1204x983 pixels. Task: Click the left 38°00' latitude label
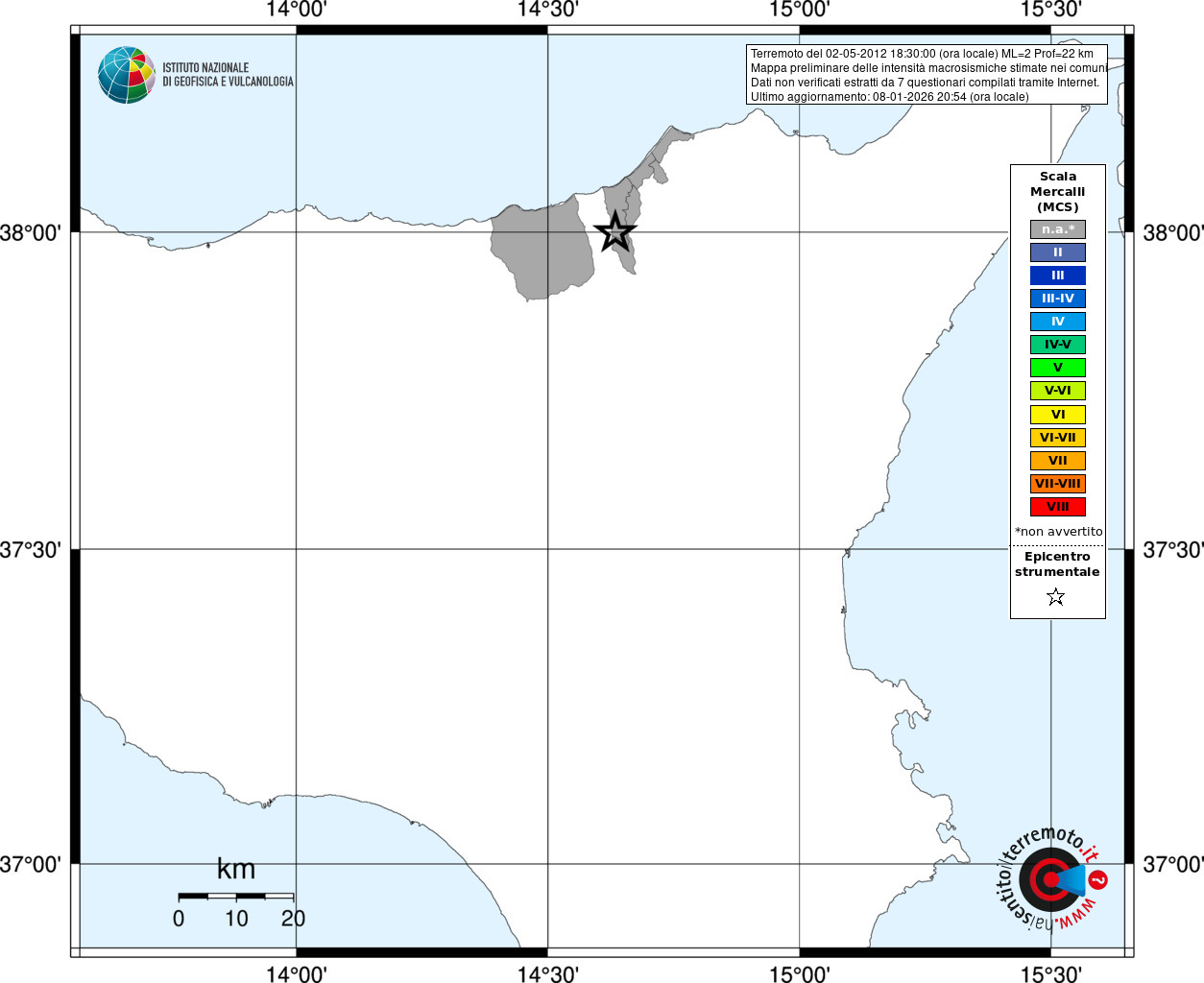point(31,232)
